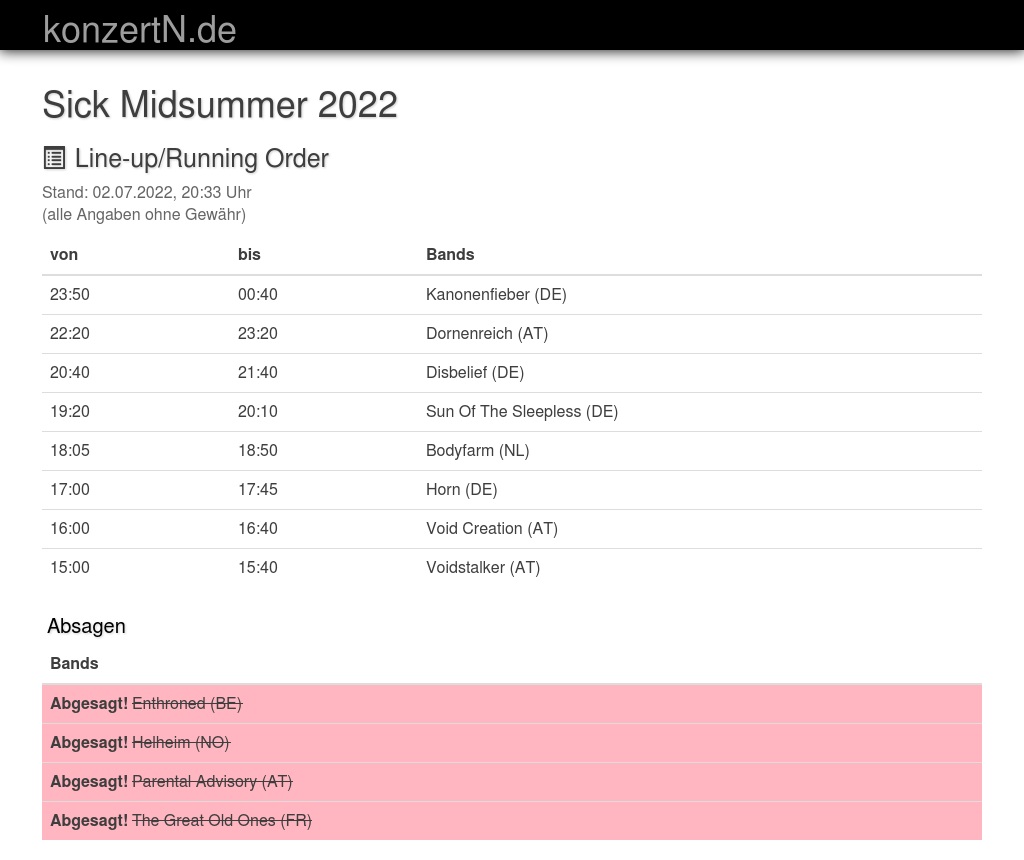Click the 'bis' column header
1024x860 pixels.
click(x=249, y=254)
